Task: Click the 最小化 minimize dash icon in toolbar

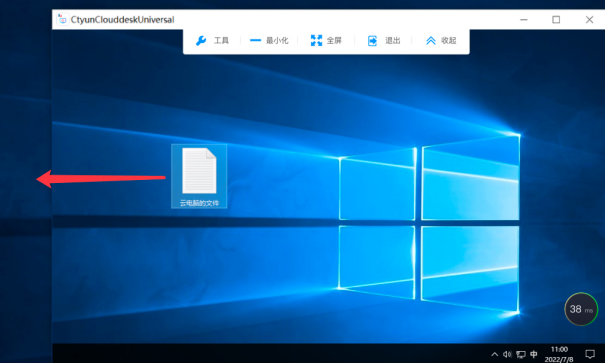Action: 255,40
